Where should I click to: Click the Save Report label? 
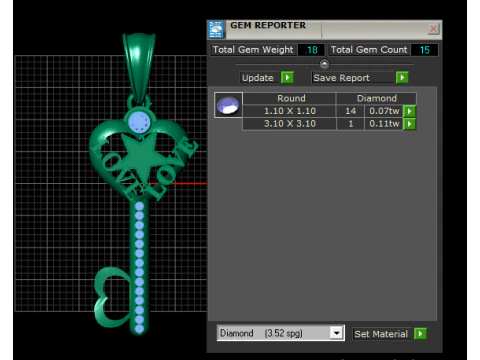click(x=341, y=78)
